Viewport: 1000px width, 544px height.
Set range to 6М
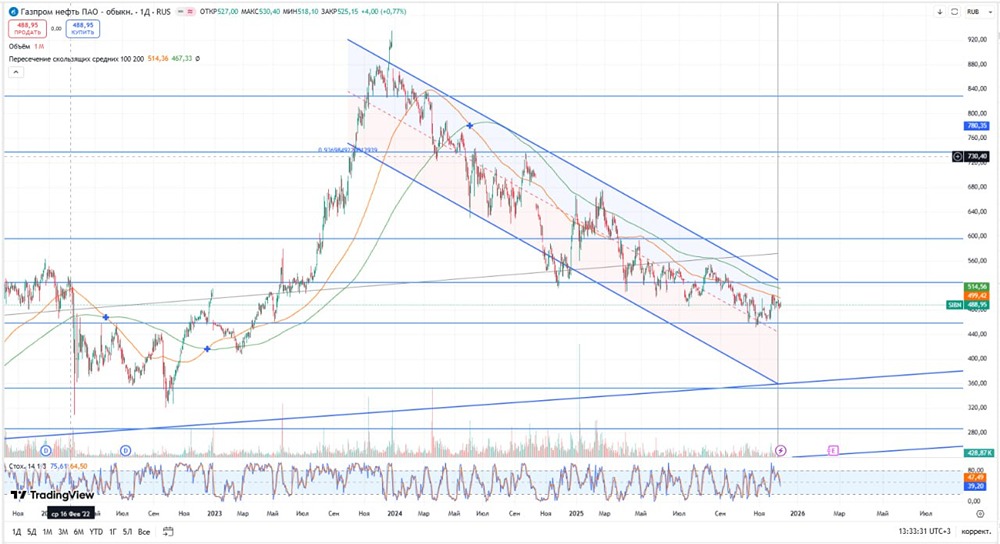[x=78, y=532]
